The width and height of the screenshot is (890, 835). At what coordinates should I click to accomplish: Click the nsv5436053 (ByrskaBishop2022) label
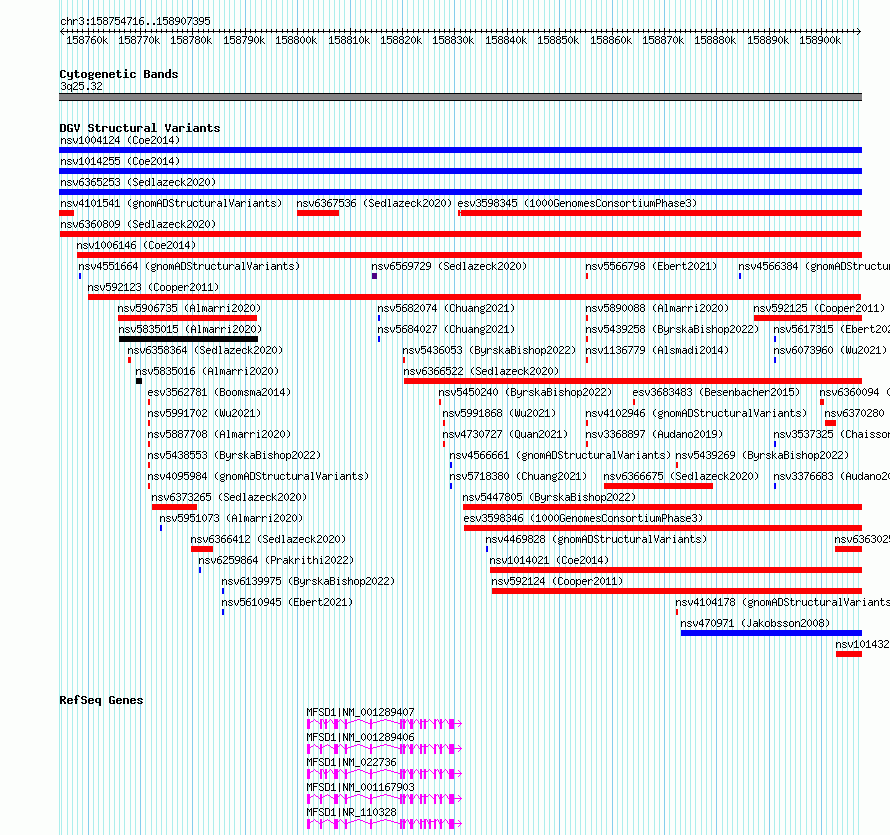coord(489,350)
